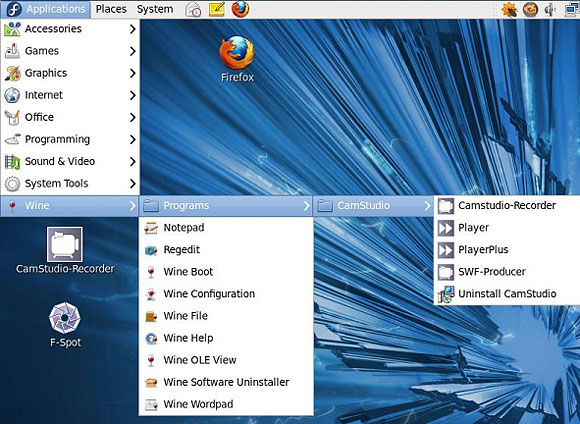Click the Accessories category icon

tap(12, 29)
